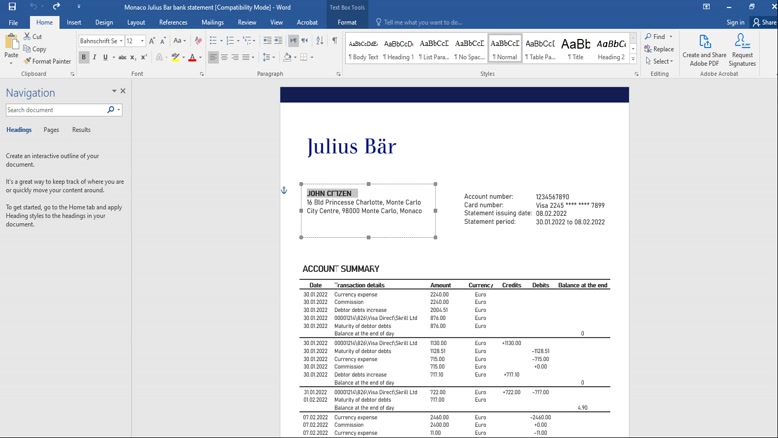Toggle justify alignment
Image resolution: width=778 pixels, height=438 pixels.
coord(246,58)
